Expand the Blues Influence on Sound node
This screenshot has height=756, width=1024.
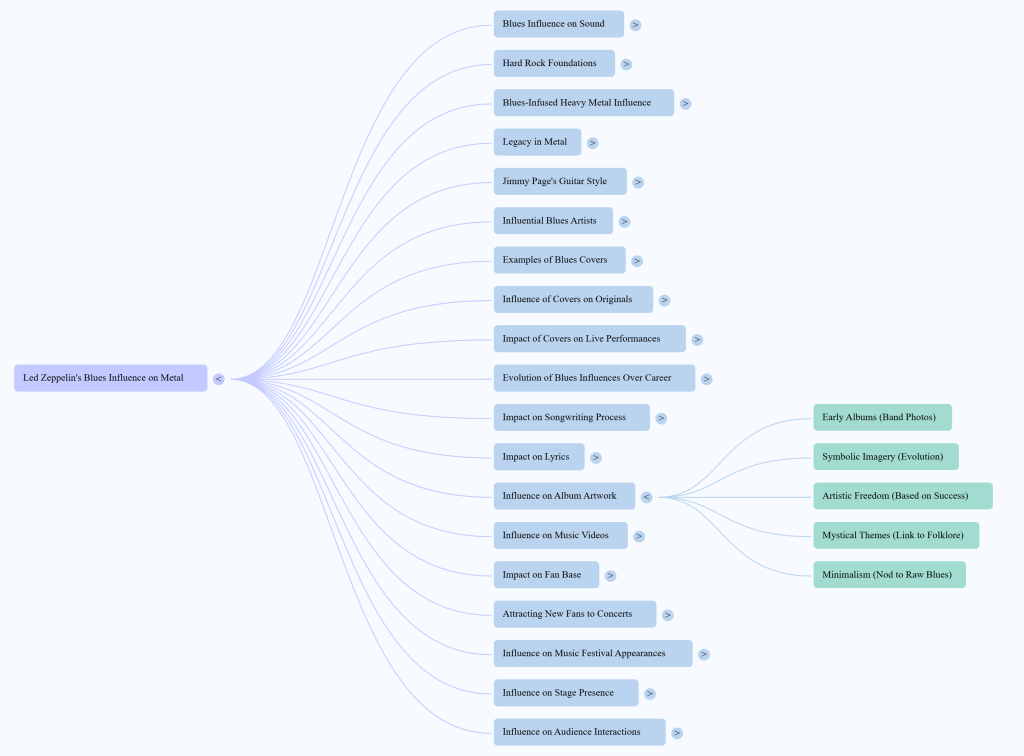tap(635, 25)
